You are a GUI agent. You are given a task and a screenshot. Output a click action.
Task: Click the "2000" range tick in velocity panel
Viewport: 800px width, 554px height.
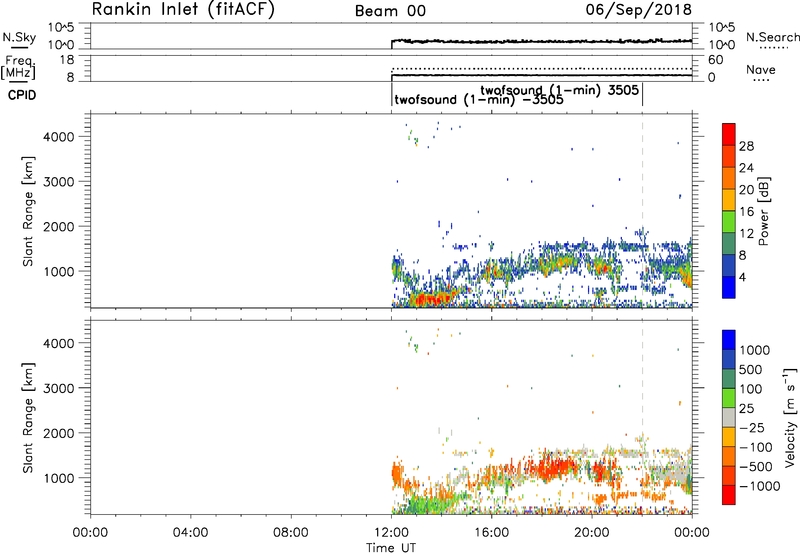pos(59,433)
